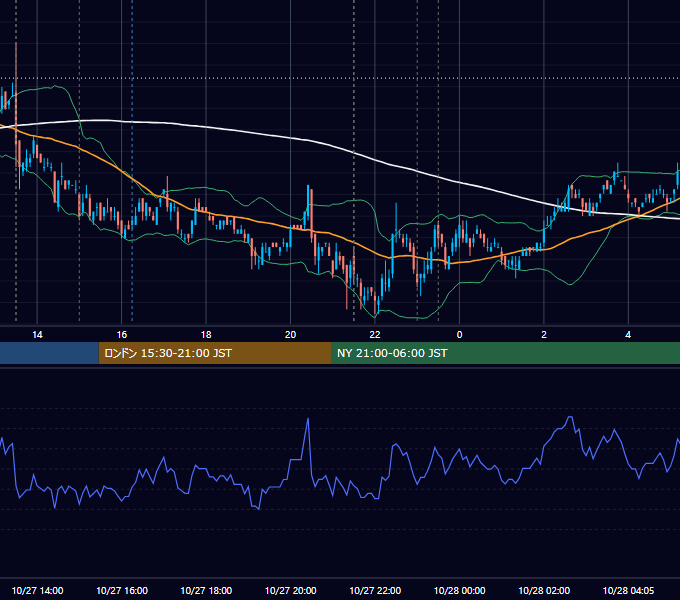Image resolution: width=680 pixels, height=600 pixels.
Task: Select the 10/27 18:00 time label
Action: coord(206,590)
